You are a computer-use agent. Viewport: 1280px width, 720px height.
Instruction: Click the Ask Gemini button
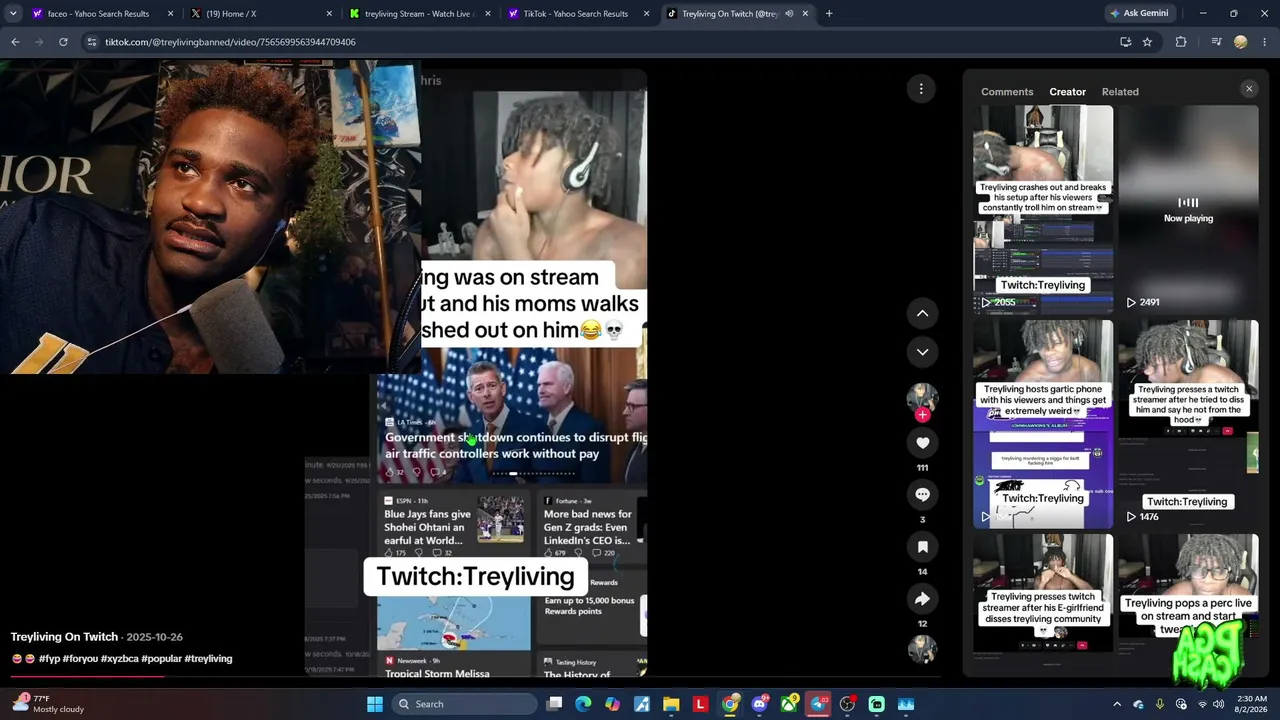[x=1138, y=14]
